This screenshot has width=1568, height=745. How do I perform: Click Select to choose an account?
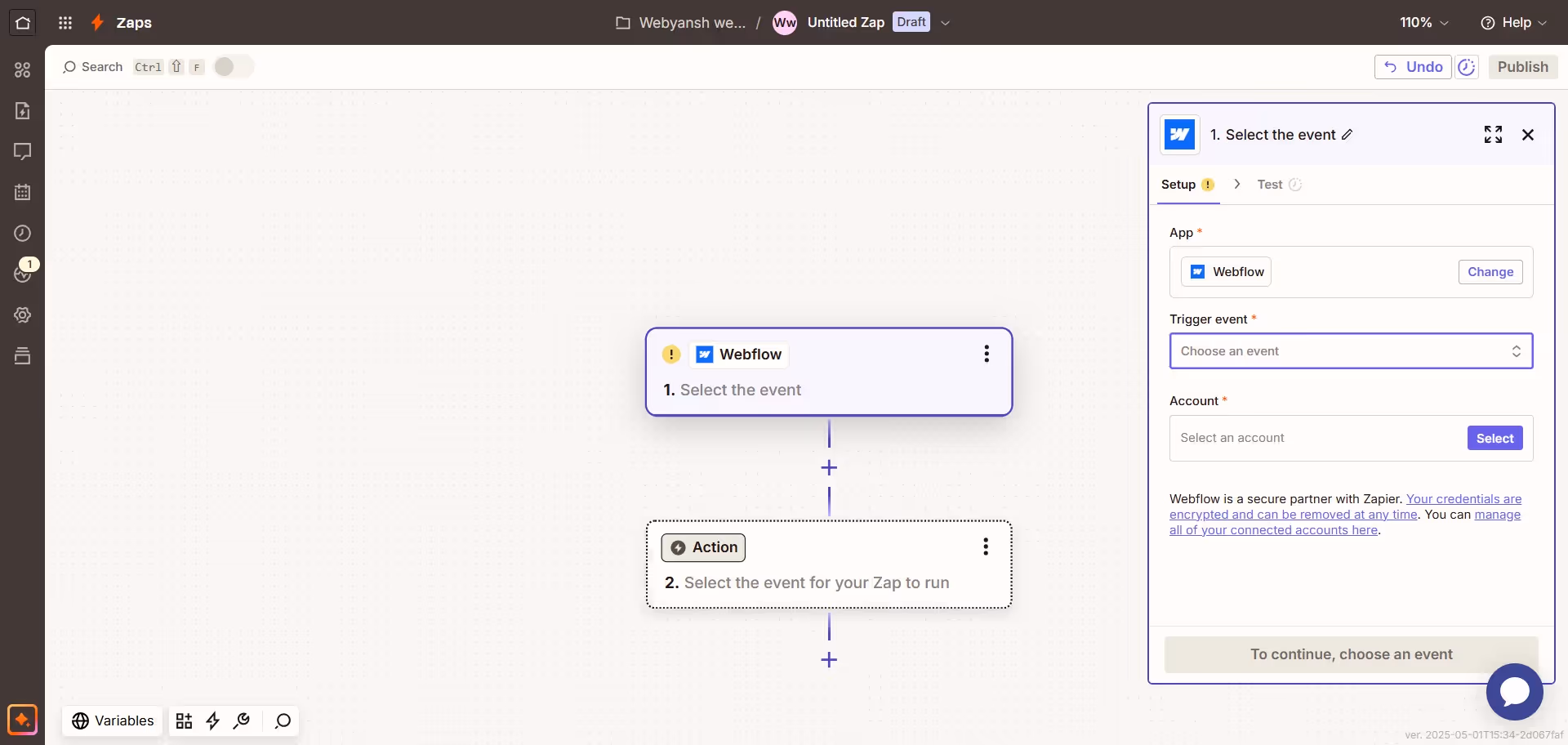(1494, 439)
